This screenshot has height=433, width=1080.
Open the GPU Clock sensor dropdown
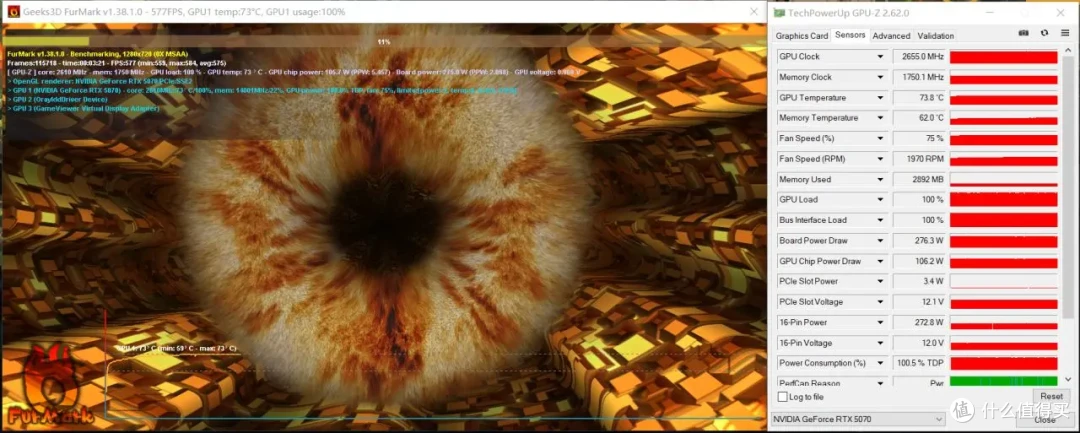coord(880,57)
